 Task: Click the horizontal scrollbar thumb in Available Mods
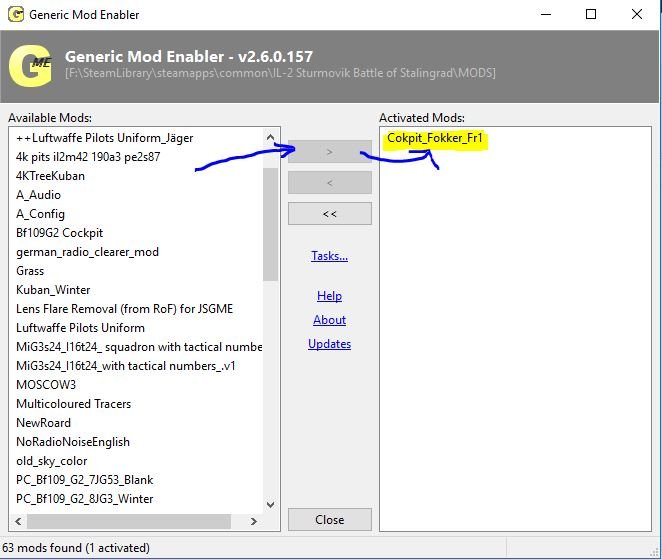(x=129, y=521)
